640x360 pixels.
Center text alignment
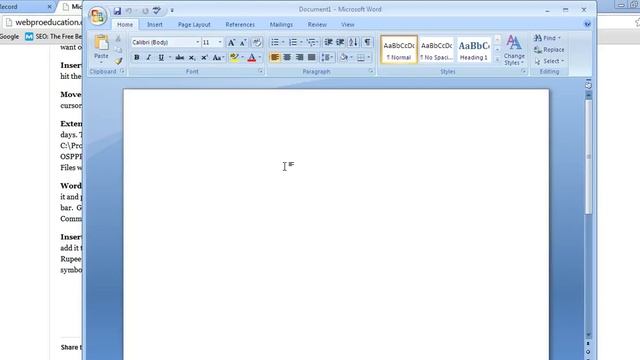point(287,57)
